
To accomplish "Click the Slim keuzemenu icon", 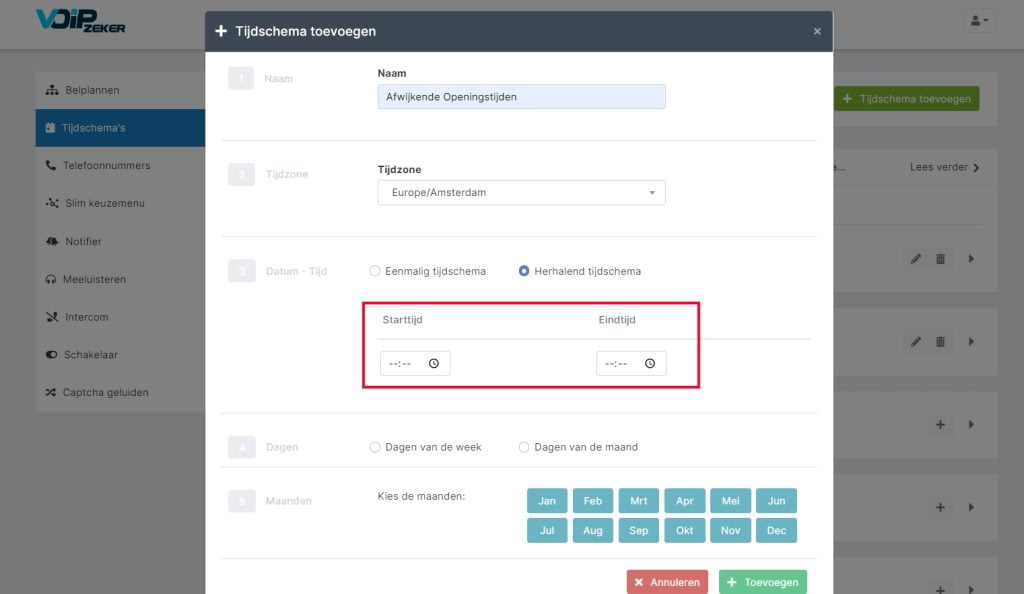I will pos(52,203).
